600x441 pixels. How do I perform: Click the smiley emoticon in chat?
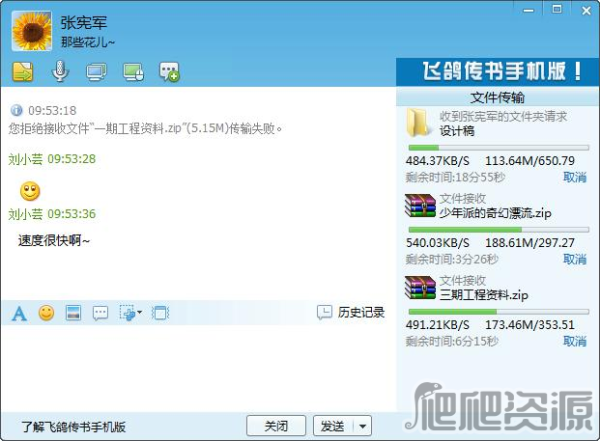pos(30,191)
